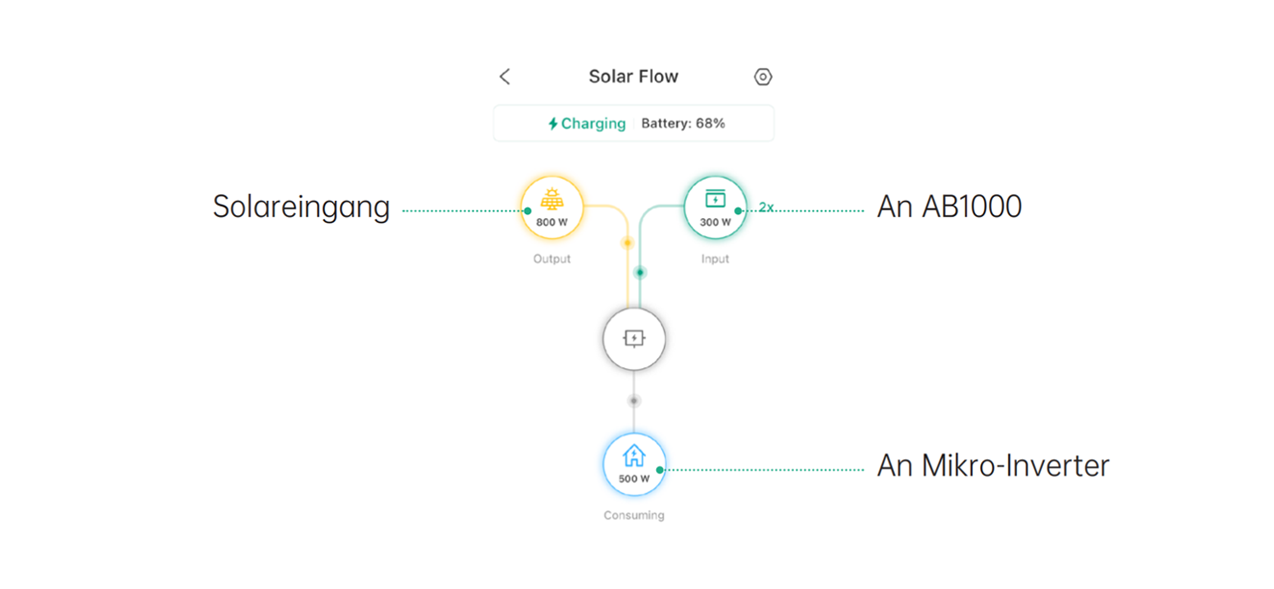This screenshot has width=1274, height=589.
Task: Click the blue house consumption icon
Action: pyautogui.click(x=634, y=457)
